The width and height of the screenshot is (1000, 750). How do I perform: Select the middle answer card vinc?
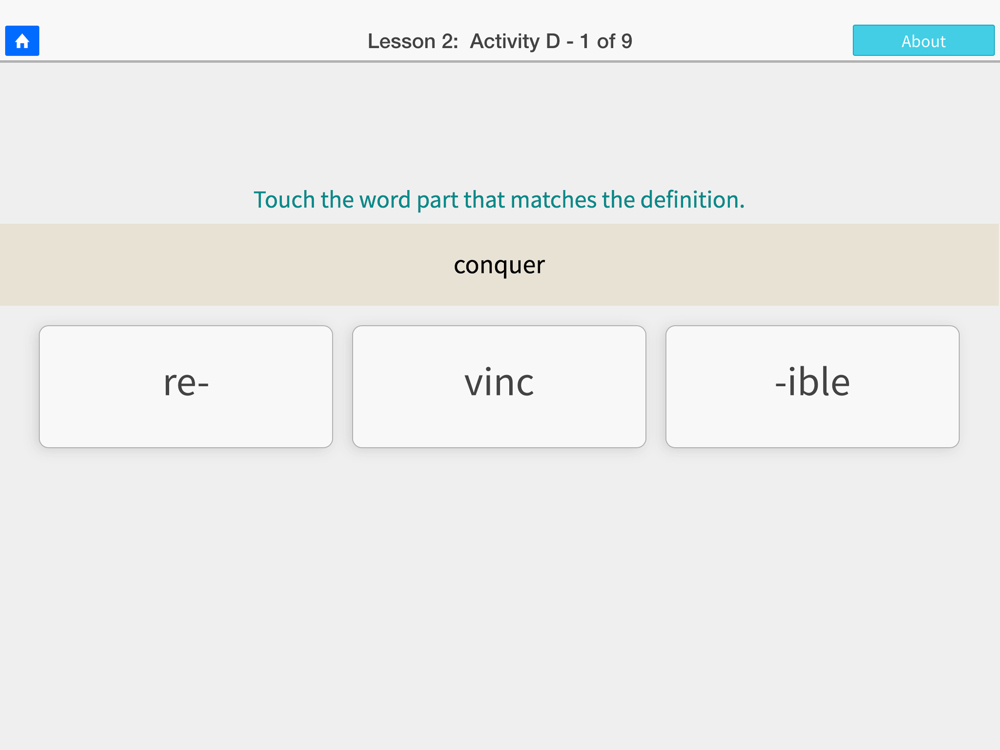[499, 386]
